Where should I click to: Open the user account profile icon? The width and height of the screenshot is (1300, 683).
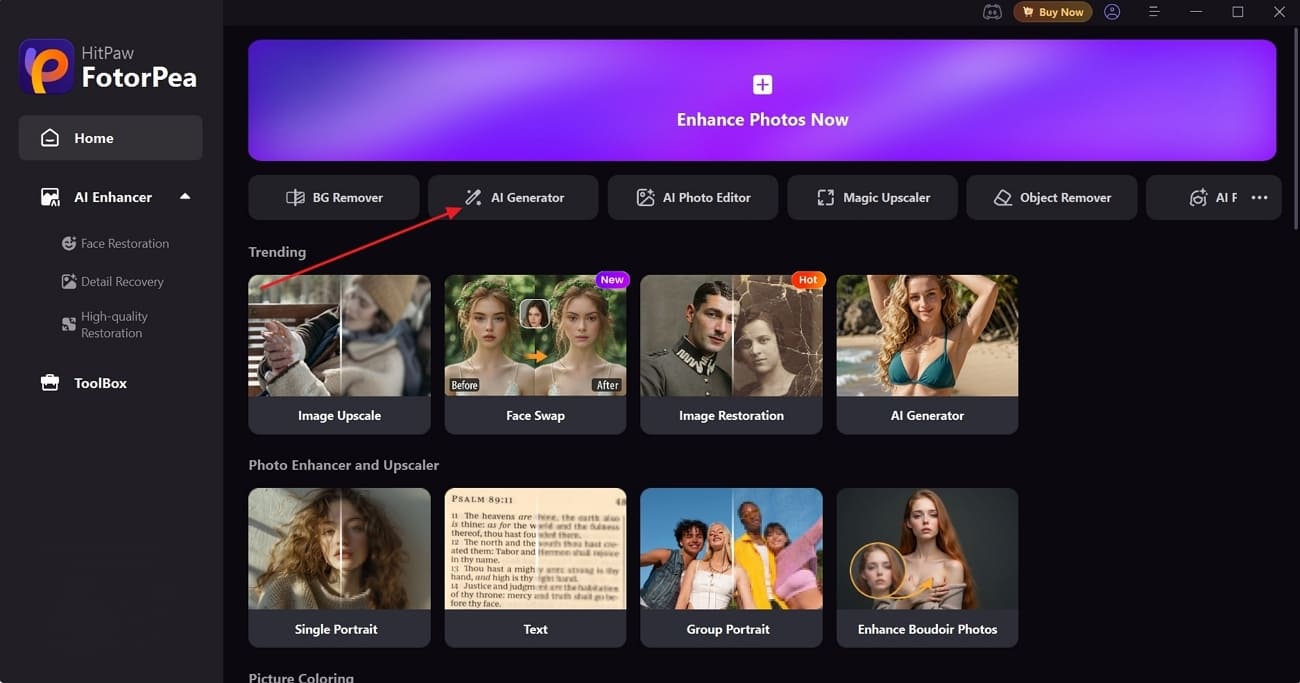[x=1112, y=12]
